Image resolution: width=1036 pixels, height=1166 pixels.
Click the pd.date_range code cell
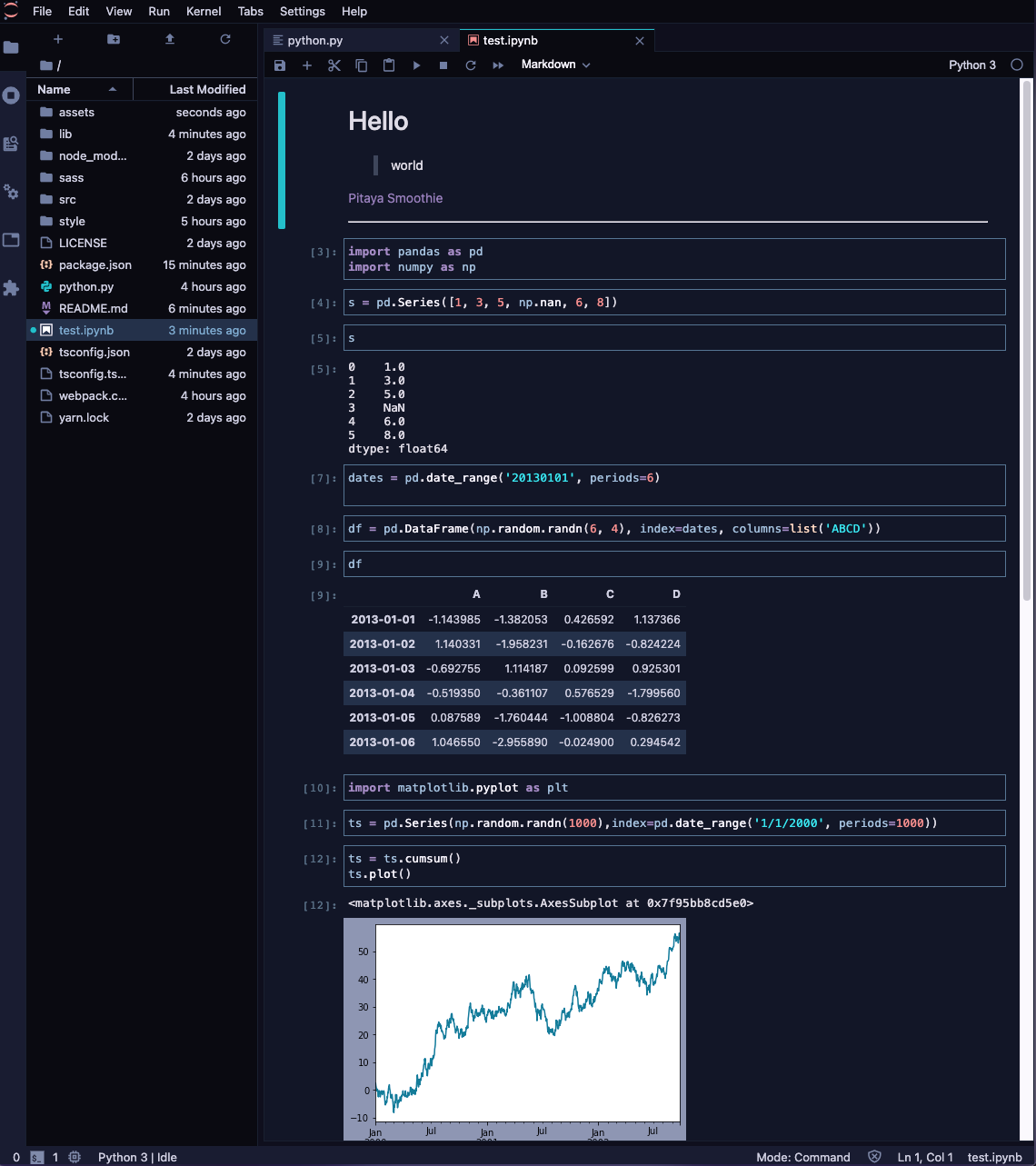pos(674,485)
